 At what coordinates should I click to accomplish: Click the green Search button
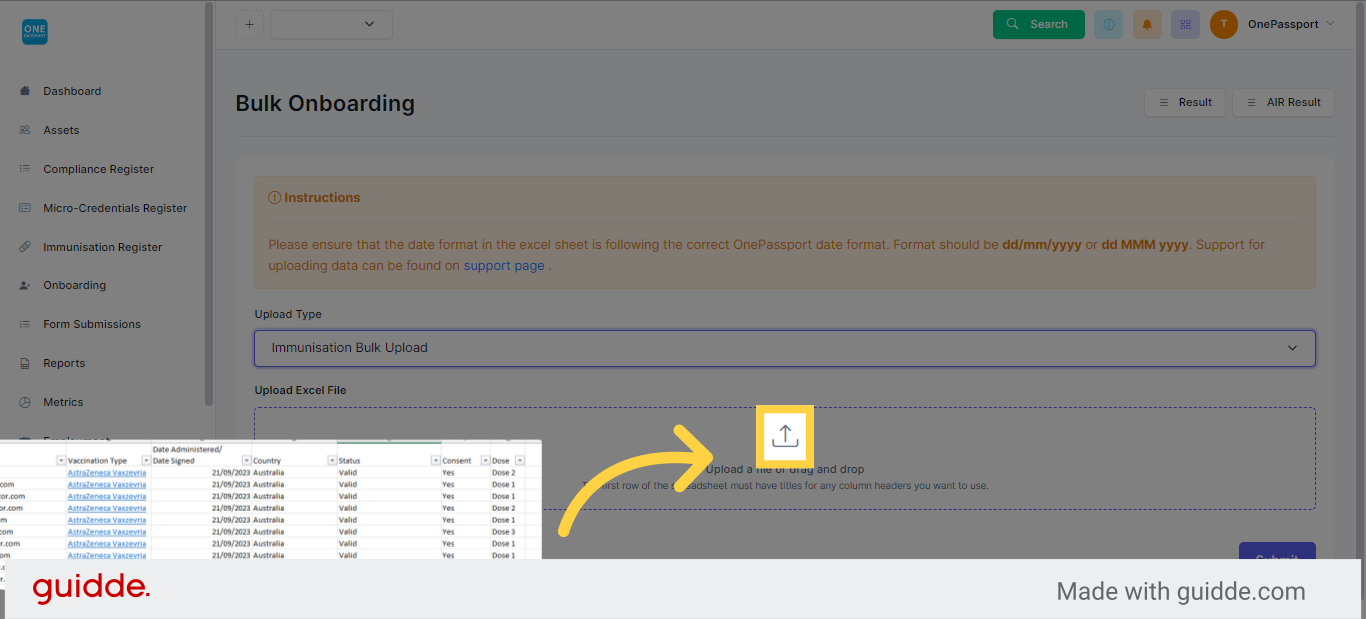point(1038,24)
